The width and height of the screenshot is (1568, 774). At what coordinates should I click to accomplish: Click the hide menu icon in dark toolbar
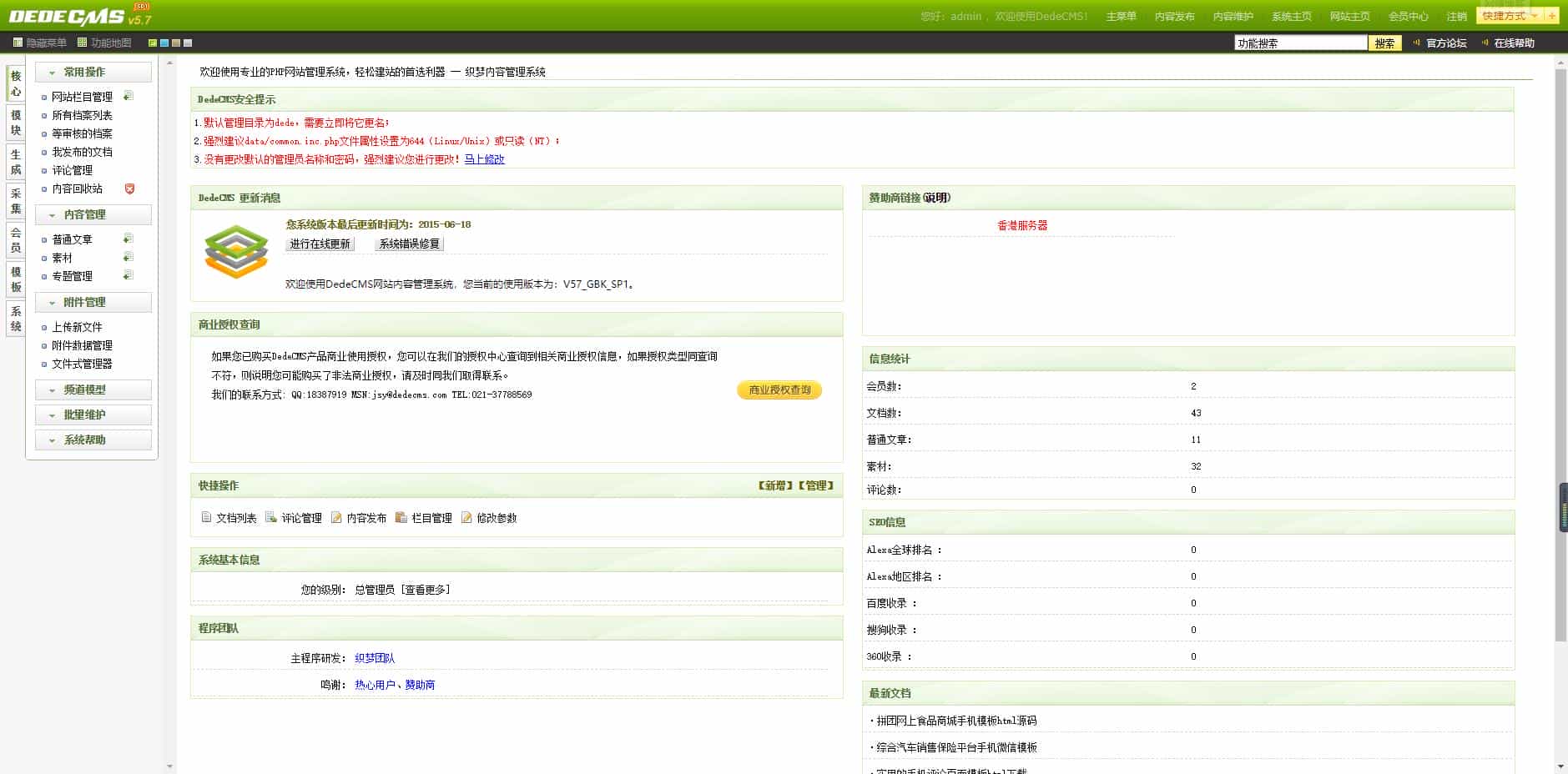18,43
